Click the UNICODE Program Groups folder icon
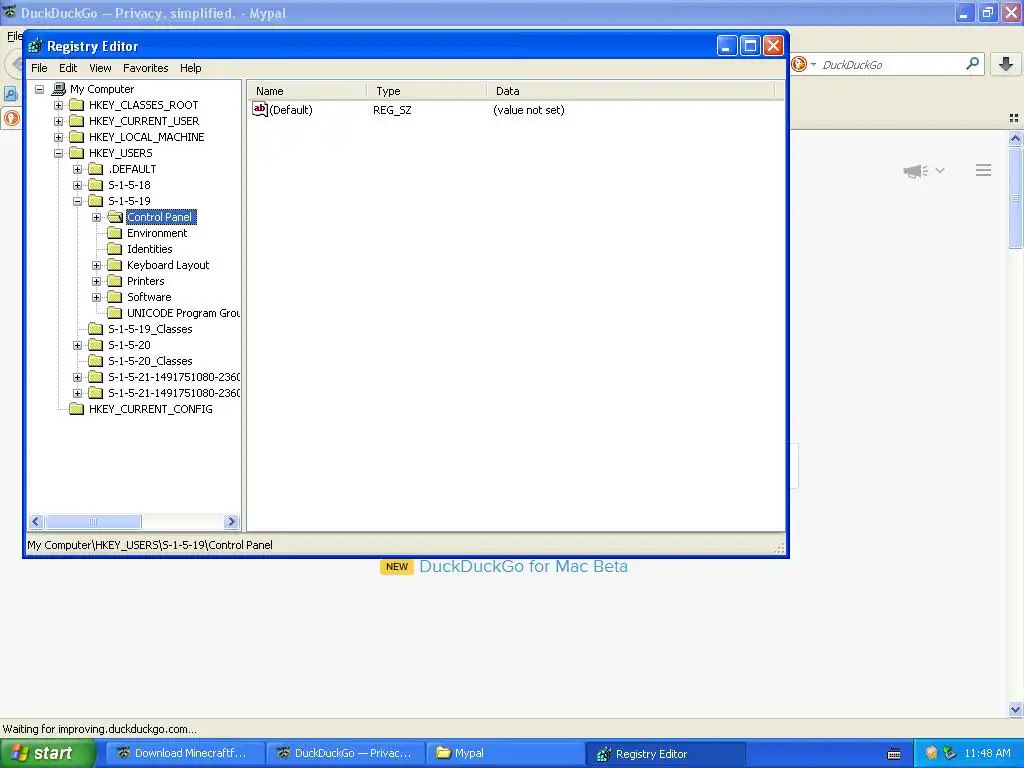 pos(115,313)
